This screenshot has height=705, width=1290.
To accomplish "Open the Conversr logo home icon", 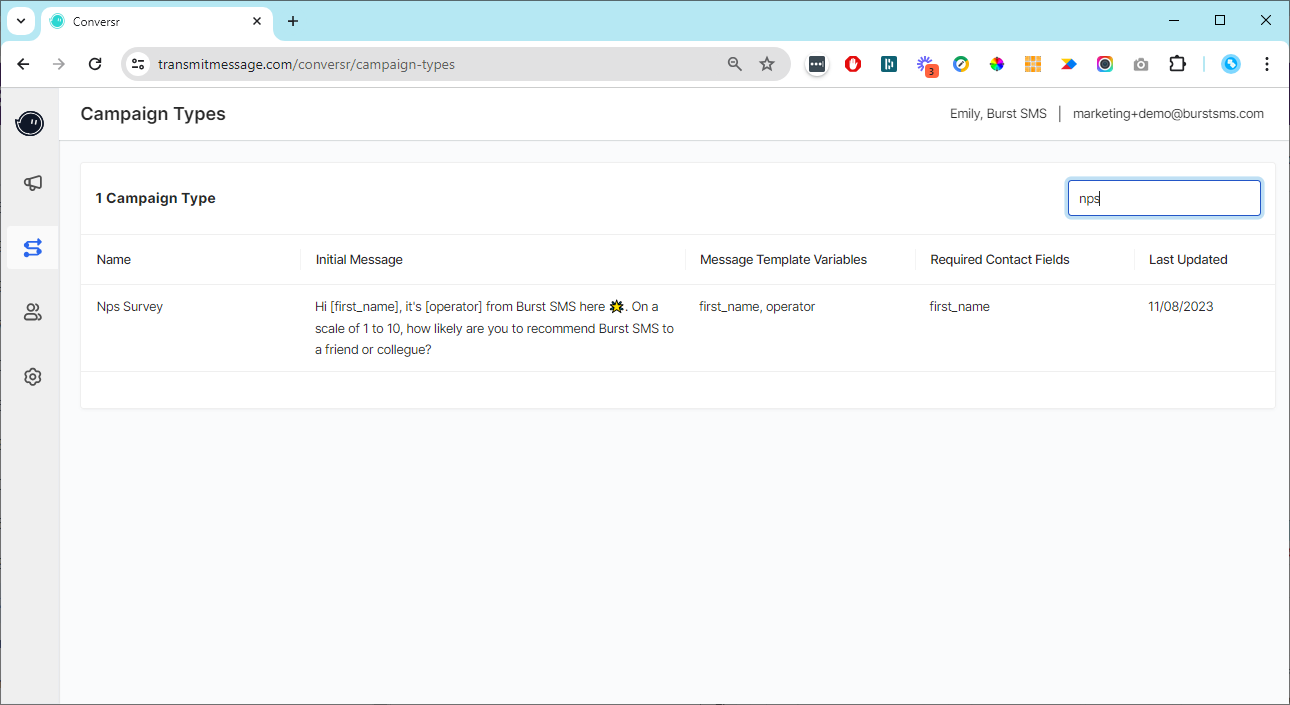I will (30, 123).
